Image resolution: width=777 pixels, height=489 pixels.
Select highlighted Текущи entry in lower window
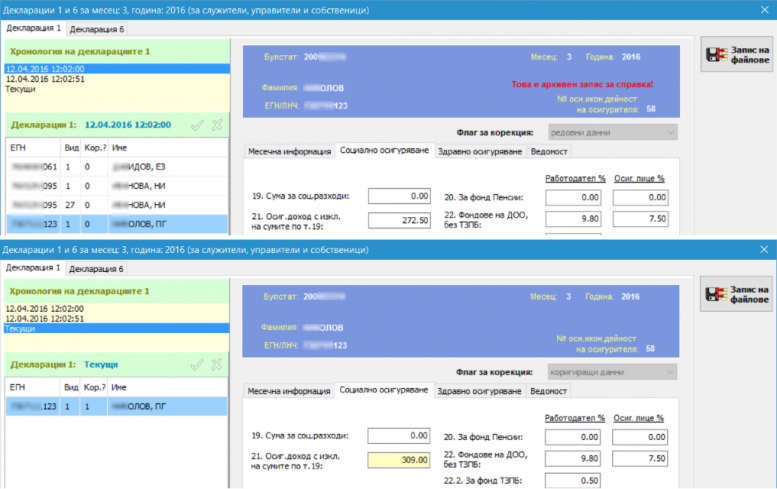(x=116, y=328)
